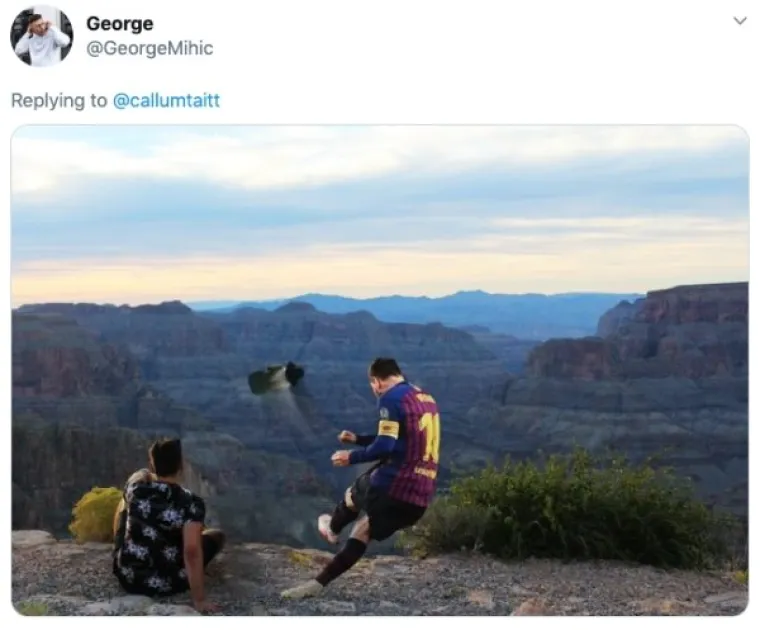
Task: Click the footballer's head in photo
Action: (386, 373)
